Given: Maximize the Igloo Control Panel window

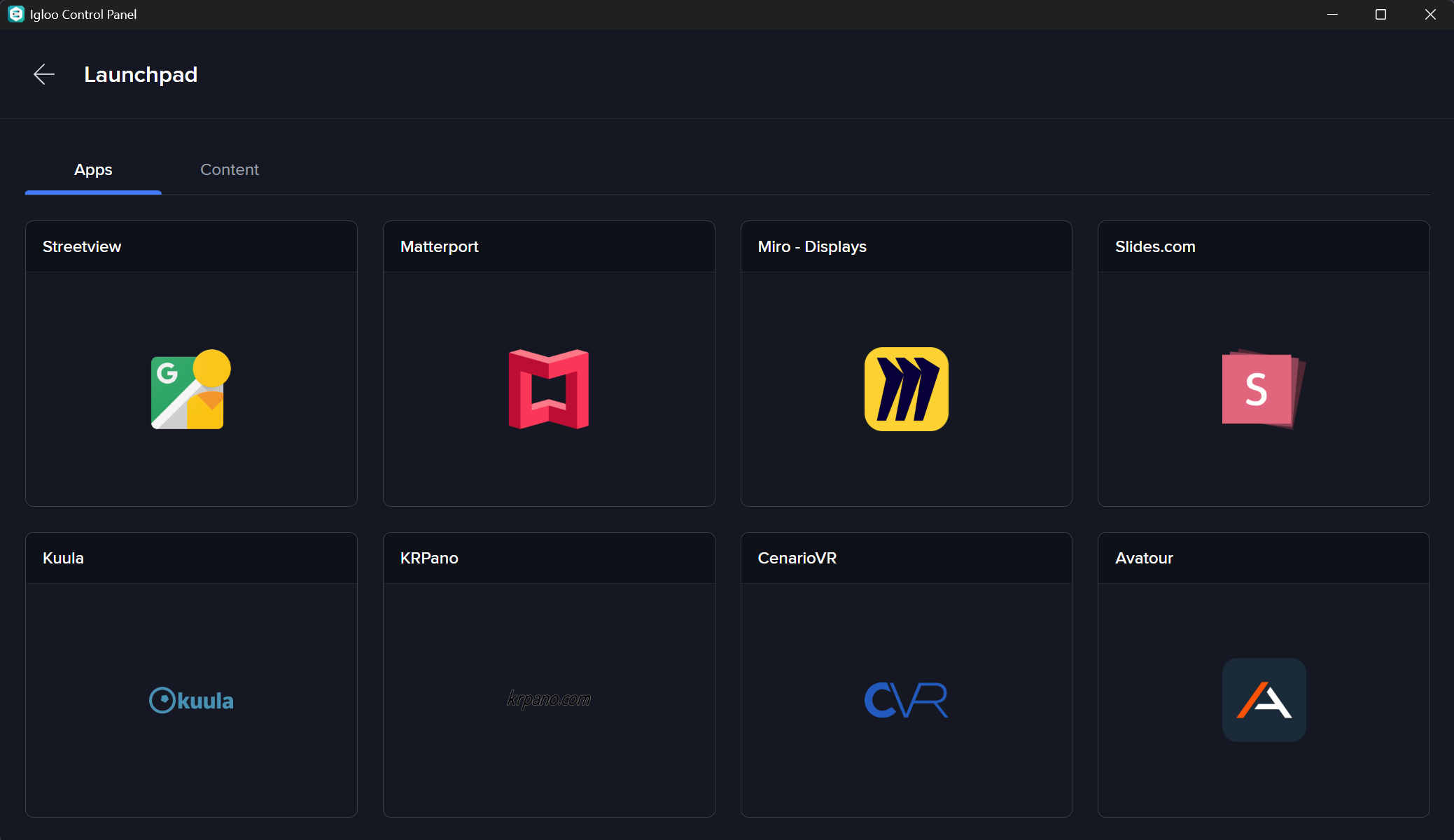Looking at the screenshot, I should pyautogui.click(x=1380, y=14).
